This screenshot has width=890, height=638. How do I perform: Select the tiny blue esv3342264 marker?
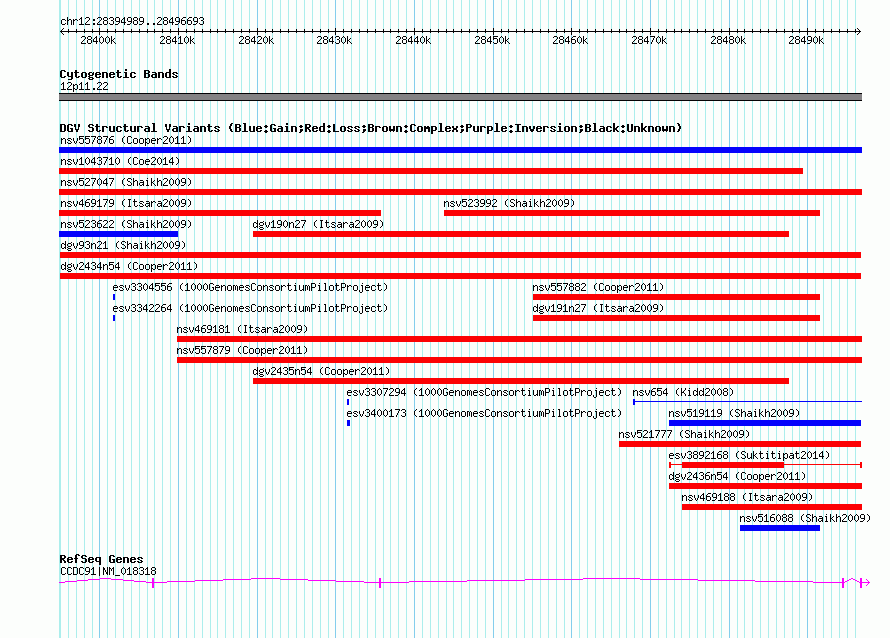point(114,318)
